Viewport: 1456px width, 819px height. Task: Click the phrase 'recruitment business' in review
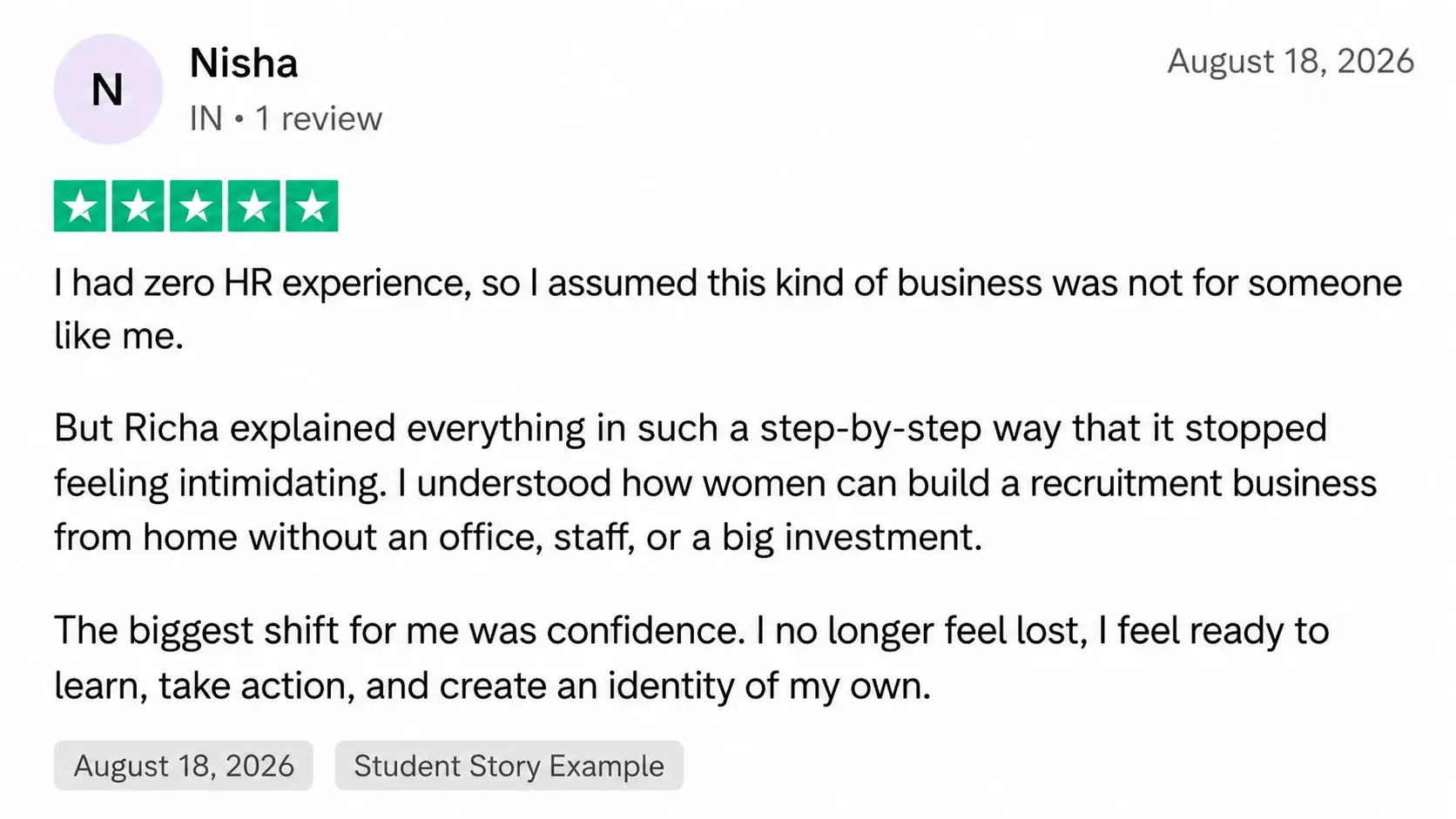coord(1203,483)
